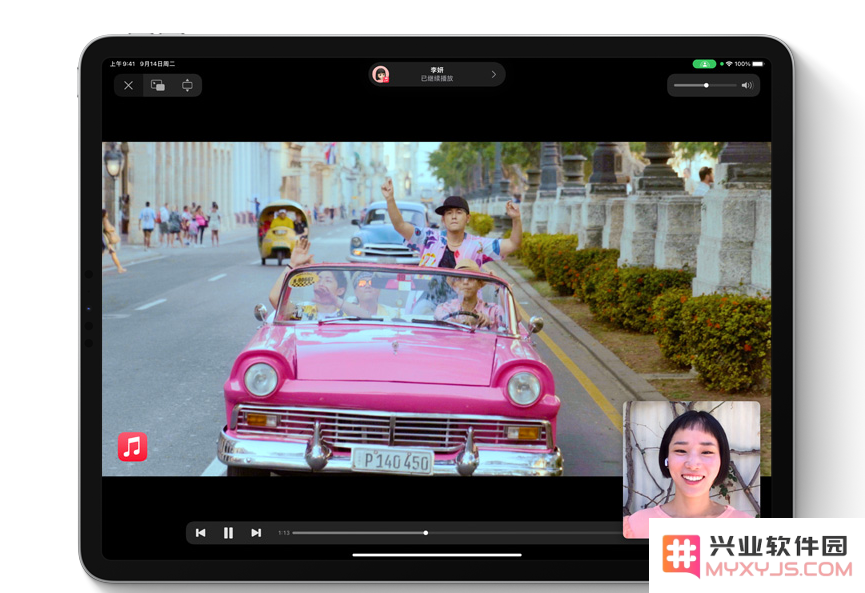Close the SharePlay video player
This screenshot has height=593, width=865.
[x=129, y=86]
